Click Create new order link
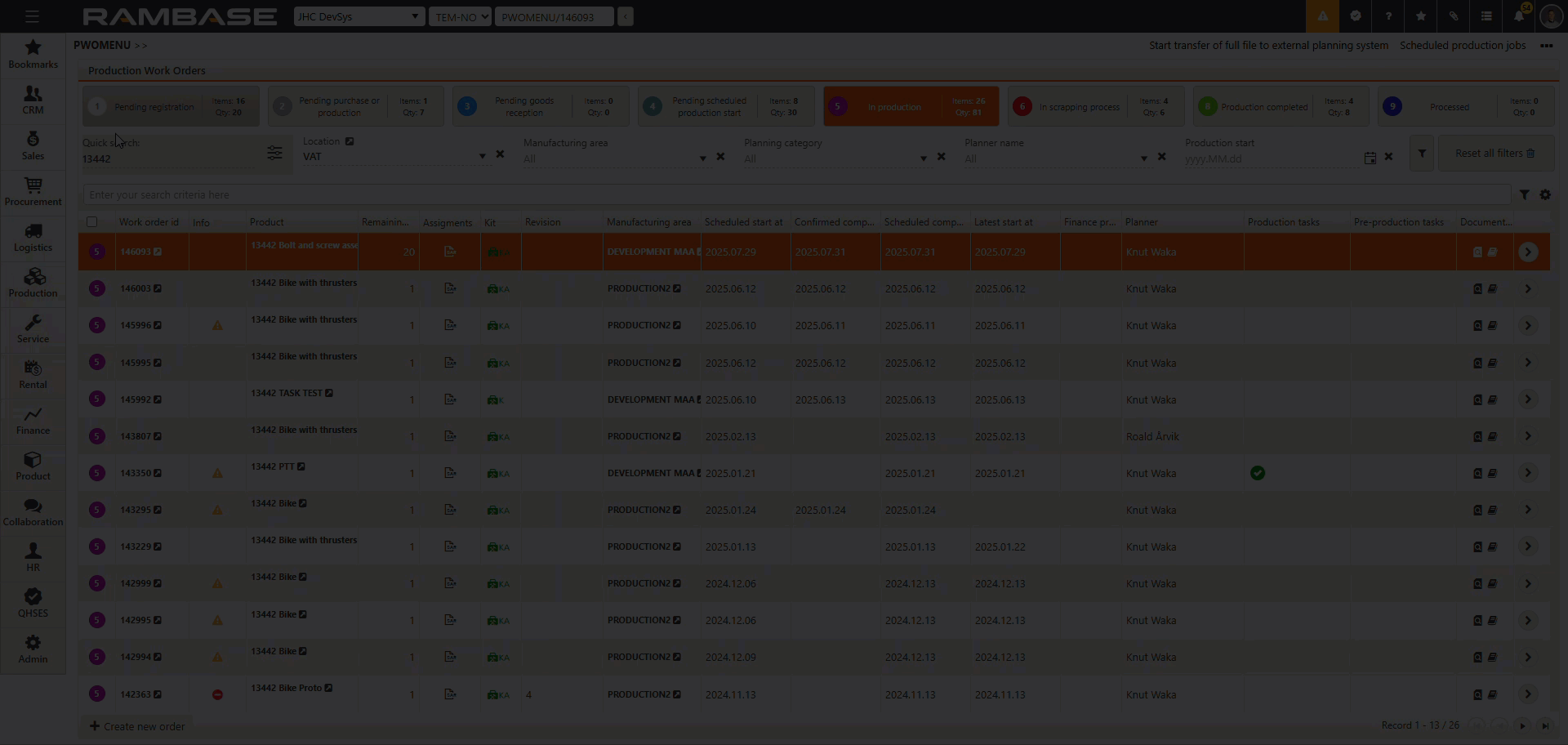Image resolution: width=1568 pixels, height=745 pixels. (x=137, y=726)
